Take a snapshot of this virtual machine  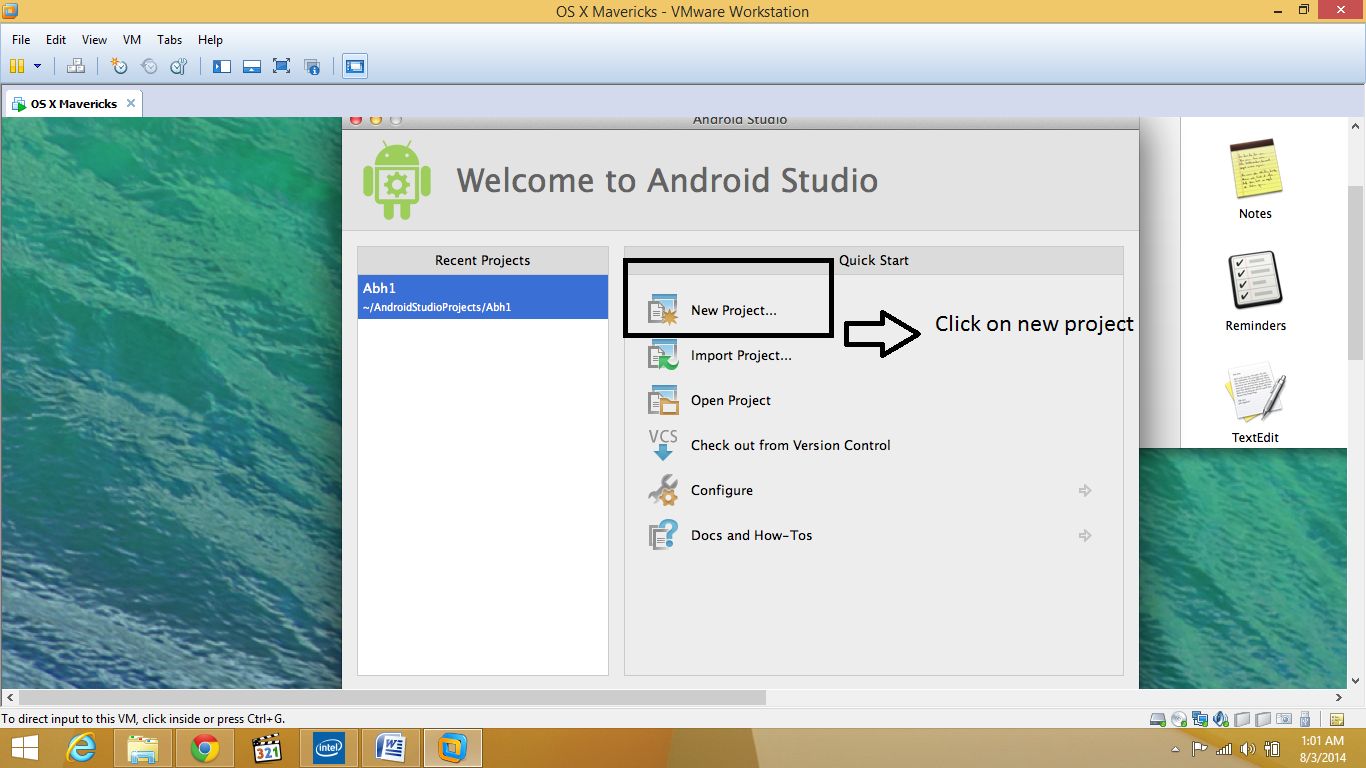(119, 66)
